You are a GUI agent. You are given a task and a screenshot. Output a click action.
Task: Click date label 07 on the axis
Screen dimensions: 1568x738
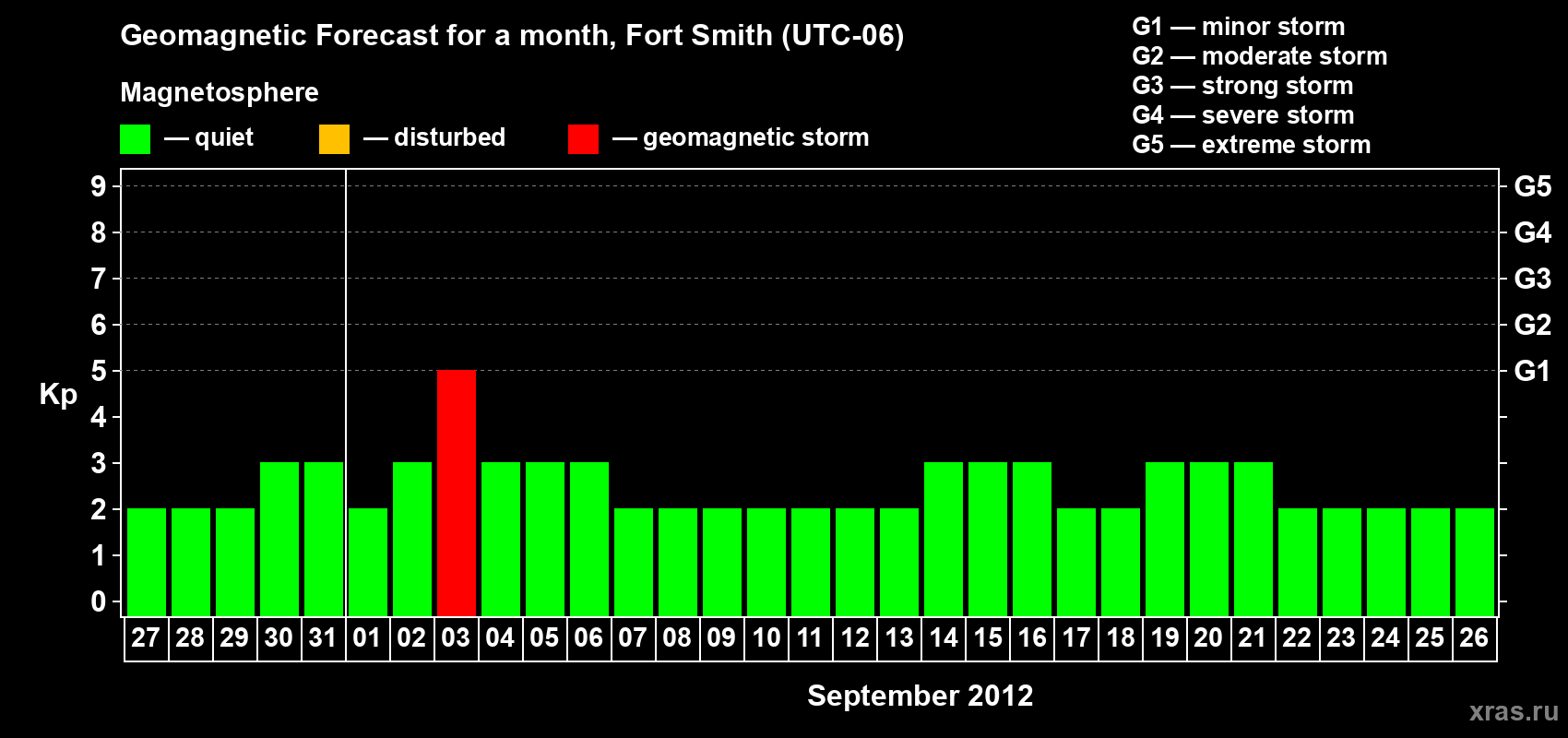633,637
